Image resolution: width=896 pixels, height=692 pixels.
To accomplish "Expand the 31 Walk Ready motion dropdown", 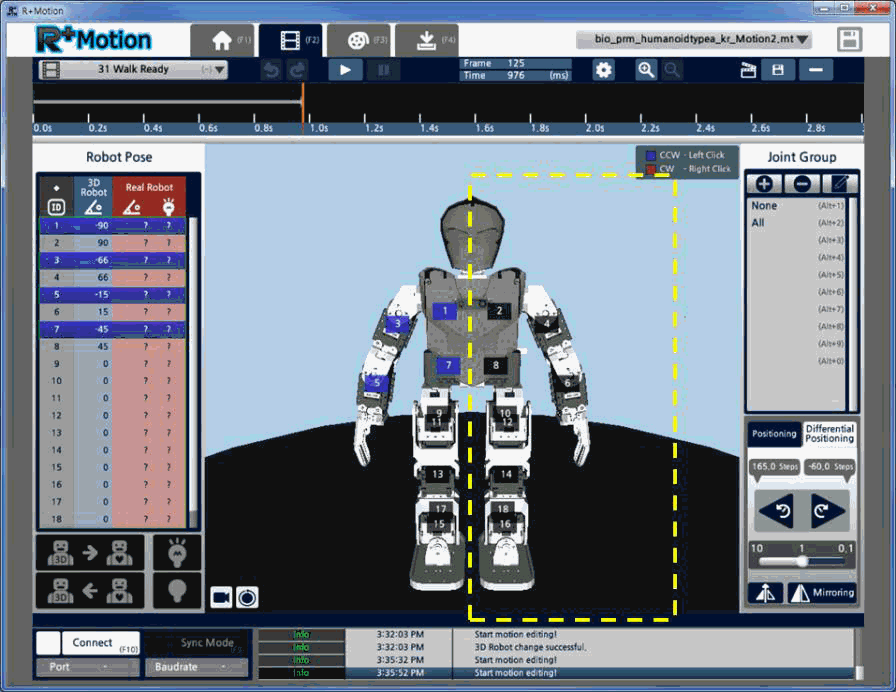I will click(133, 69).
